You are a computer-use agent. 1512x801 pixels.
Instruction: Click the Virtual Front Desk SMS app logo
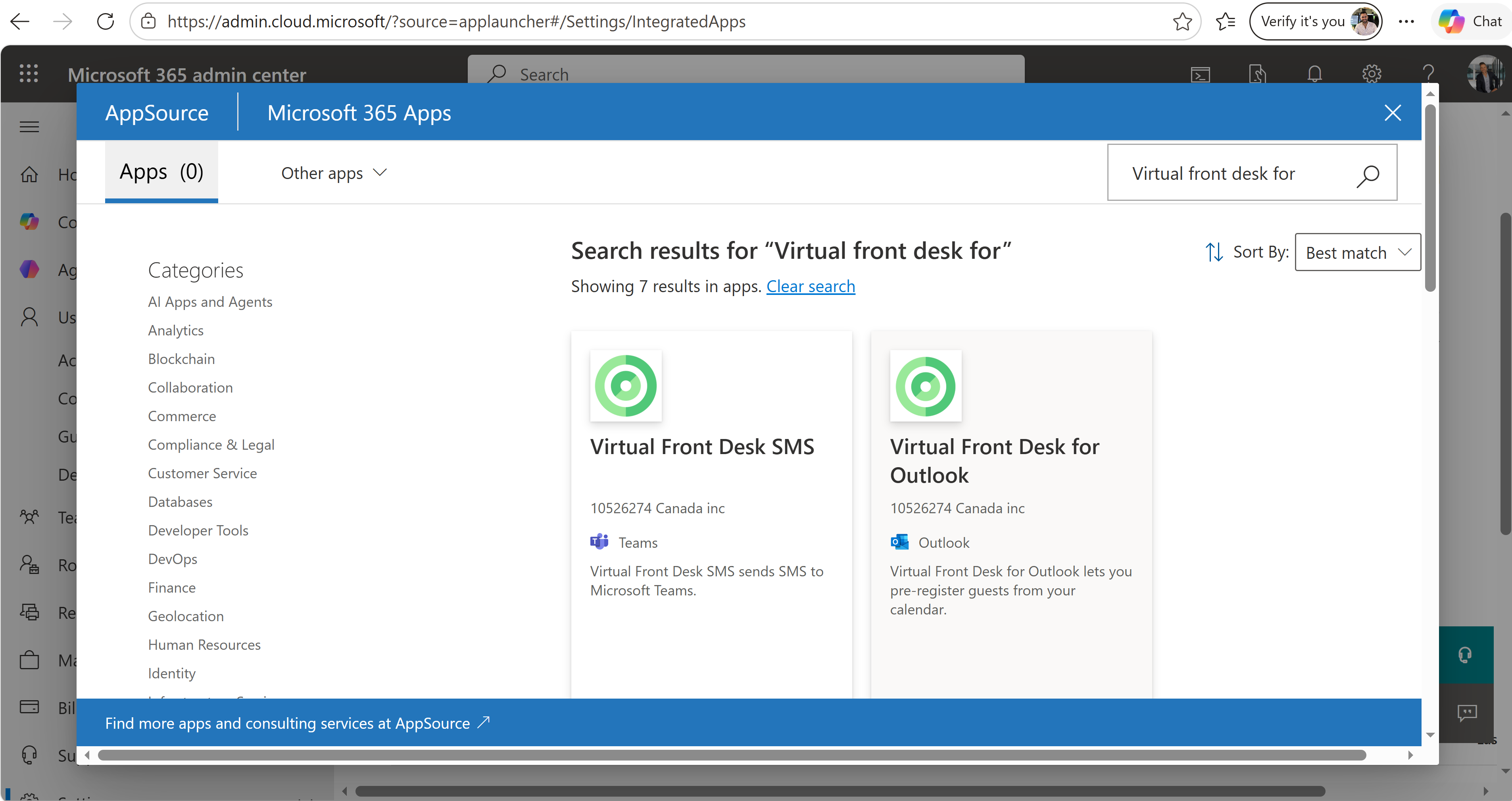pos(626,386)
